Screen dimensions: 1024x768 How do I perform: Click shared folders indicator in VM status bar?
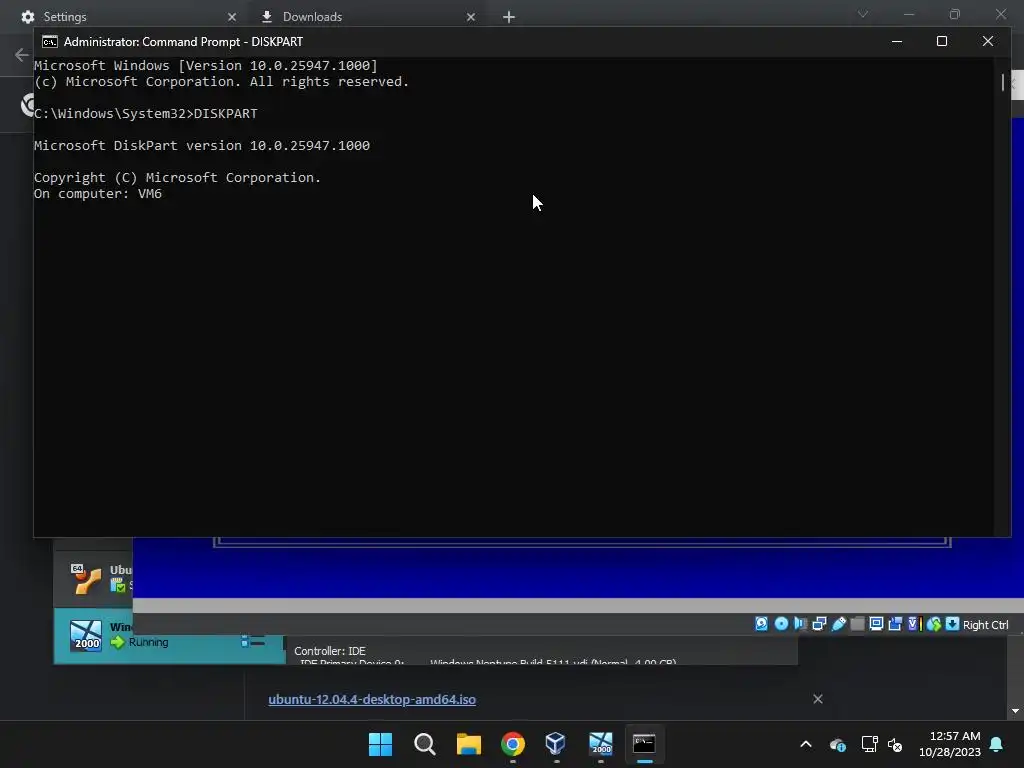coord(857,624)
